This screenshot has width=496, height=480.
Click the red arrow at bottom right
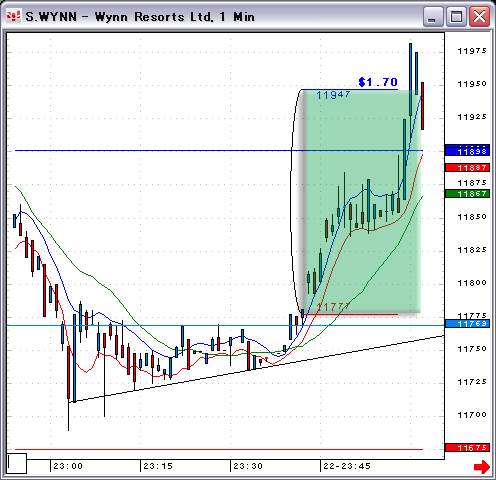(482, 467)
